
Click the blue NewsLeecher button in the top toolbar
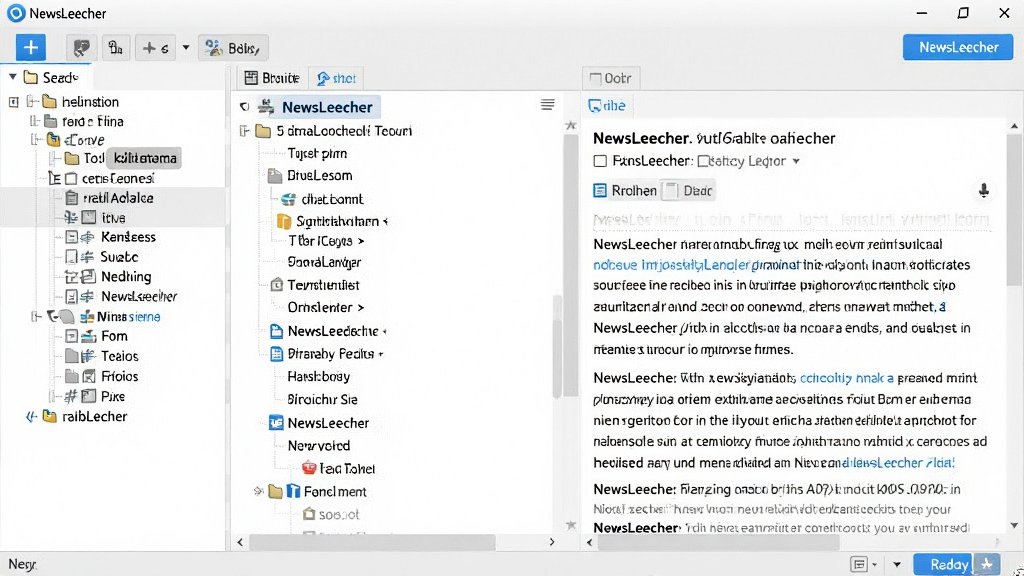pos(958,47)
